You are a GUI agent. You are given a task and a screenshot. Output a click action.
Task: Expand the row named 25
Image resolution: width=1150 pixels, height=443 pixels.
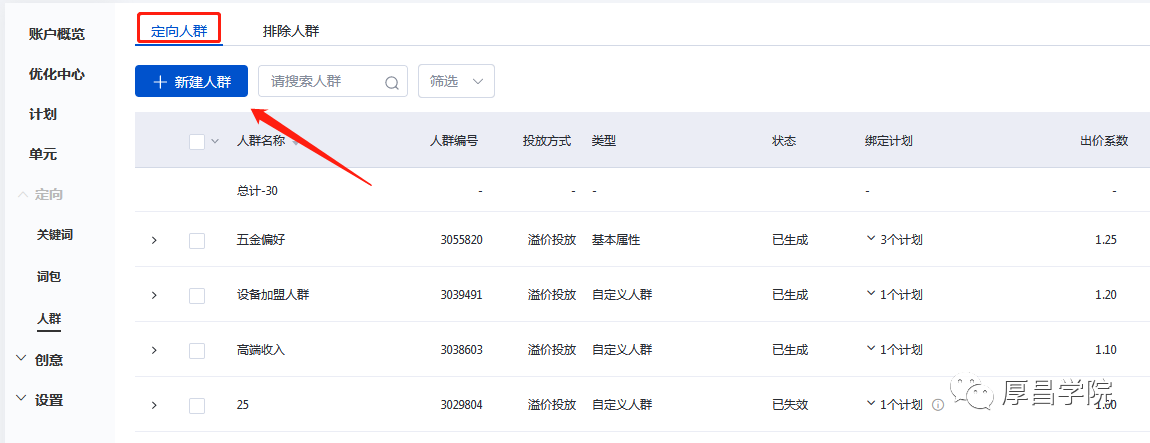[154, 405]
